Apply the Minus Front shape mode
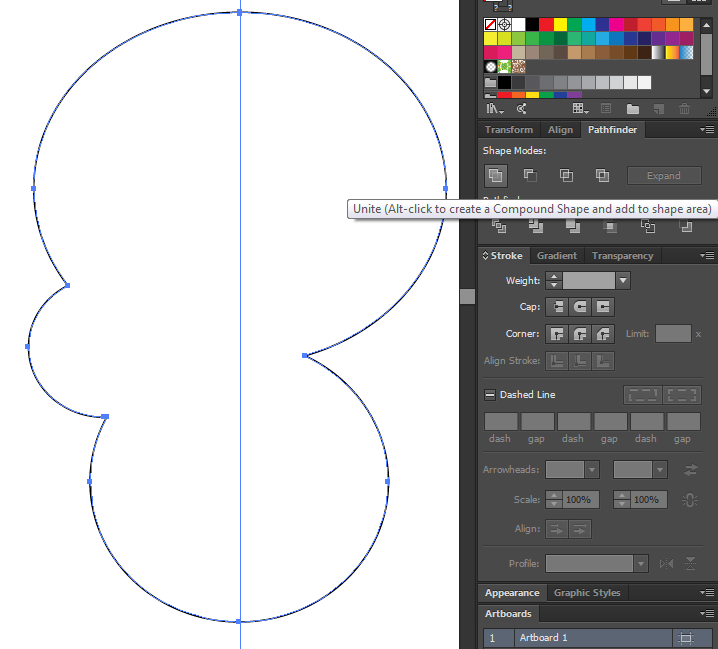The image size is (718, 649). pyautogui.click(x=530, y=176)
